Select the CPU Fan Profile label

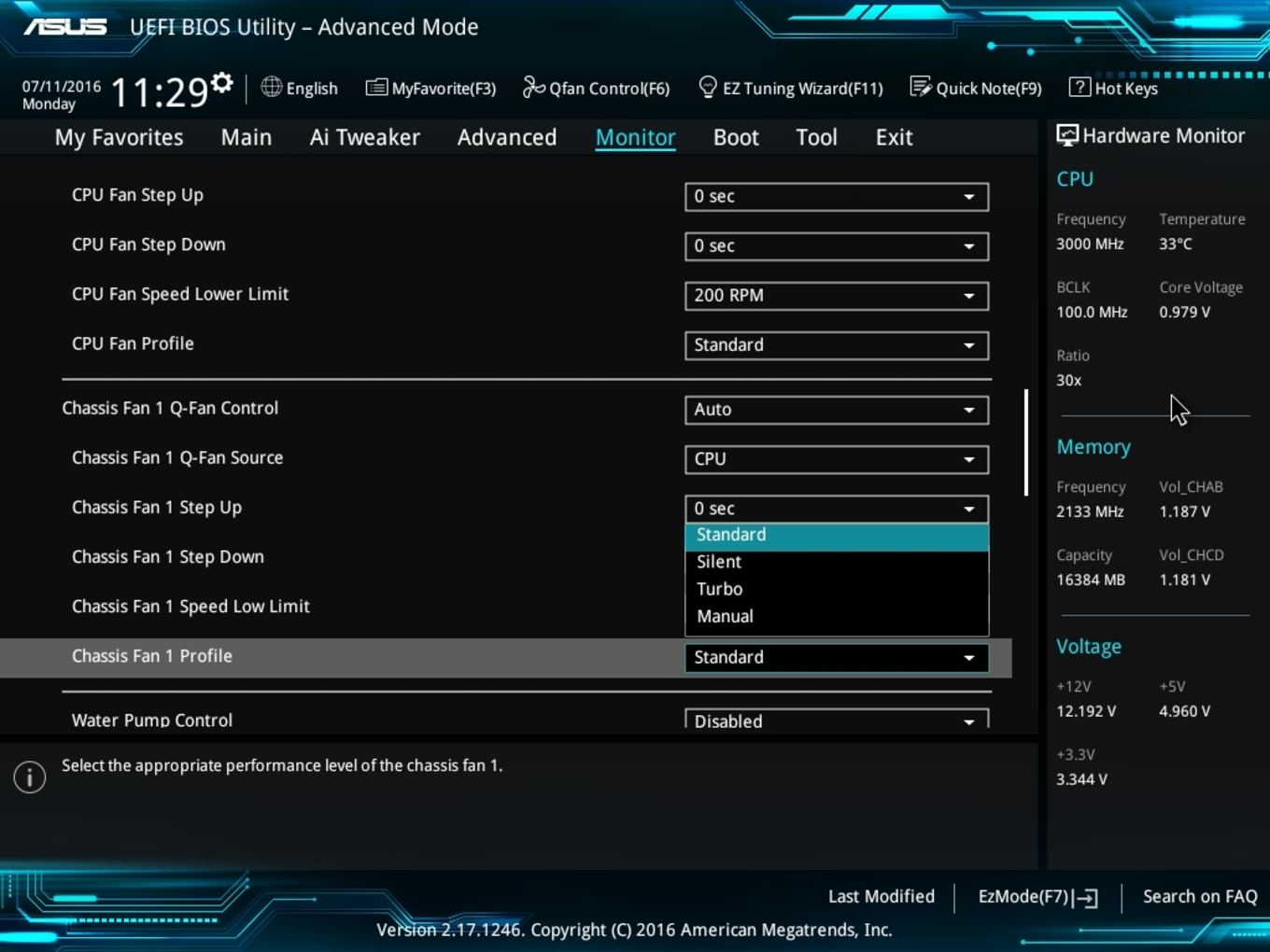[x=133, y=343]
